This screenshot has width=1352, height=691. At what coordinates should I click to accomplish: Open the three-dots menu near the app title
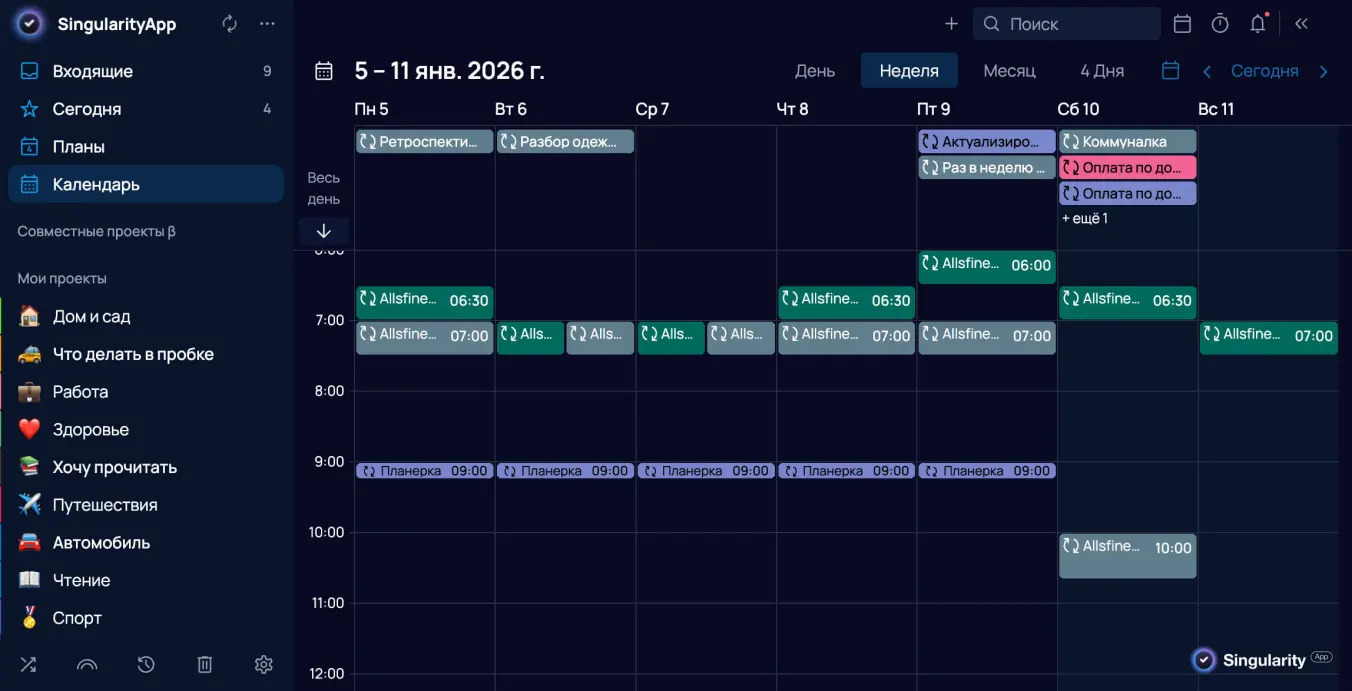266,22
